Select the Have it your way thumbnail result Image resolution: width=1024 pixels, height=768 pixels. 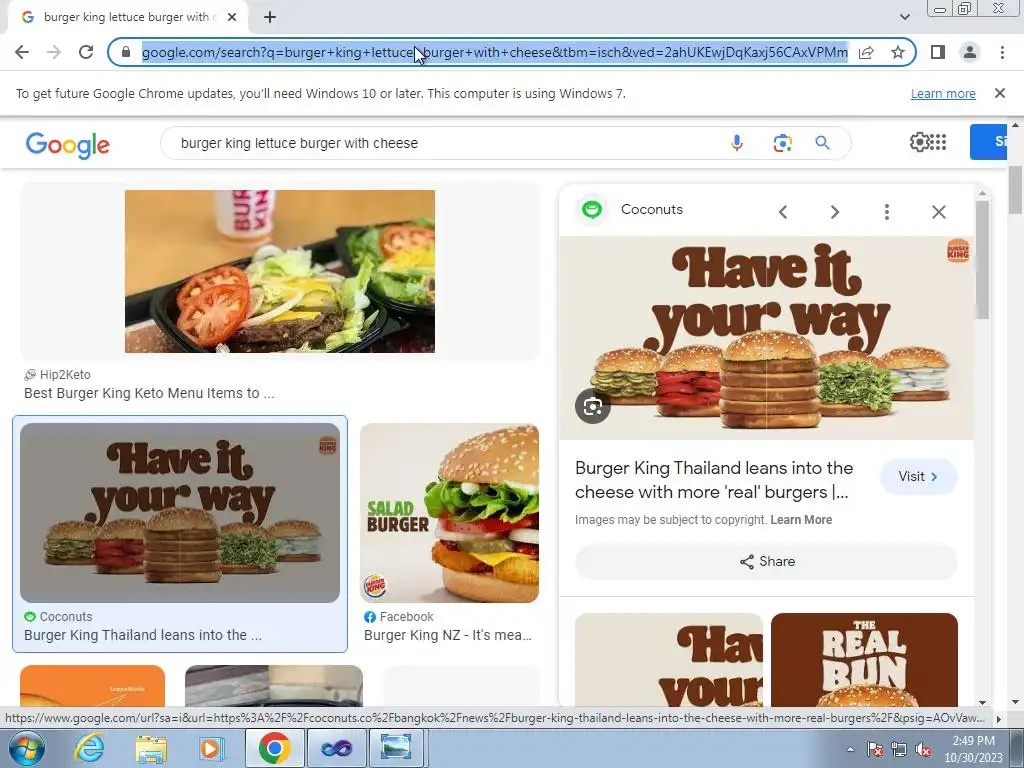pos(180,513)
